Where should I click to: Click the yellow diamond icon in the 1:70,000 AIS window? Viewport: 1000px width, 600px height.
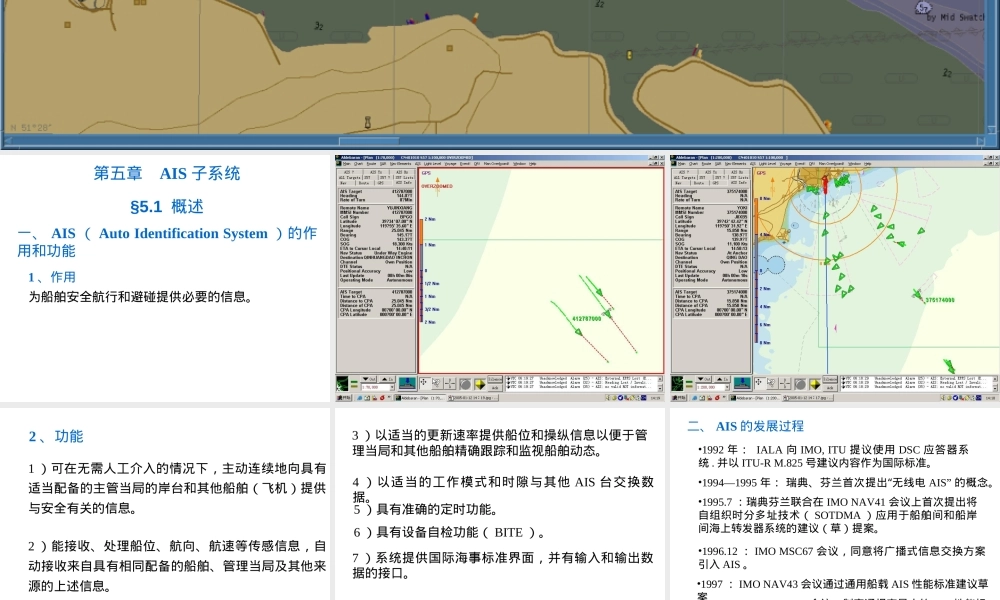click(480, 384)
